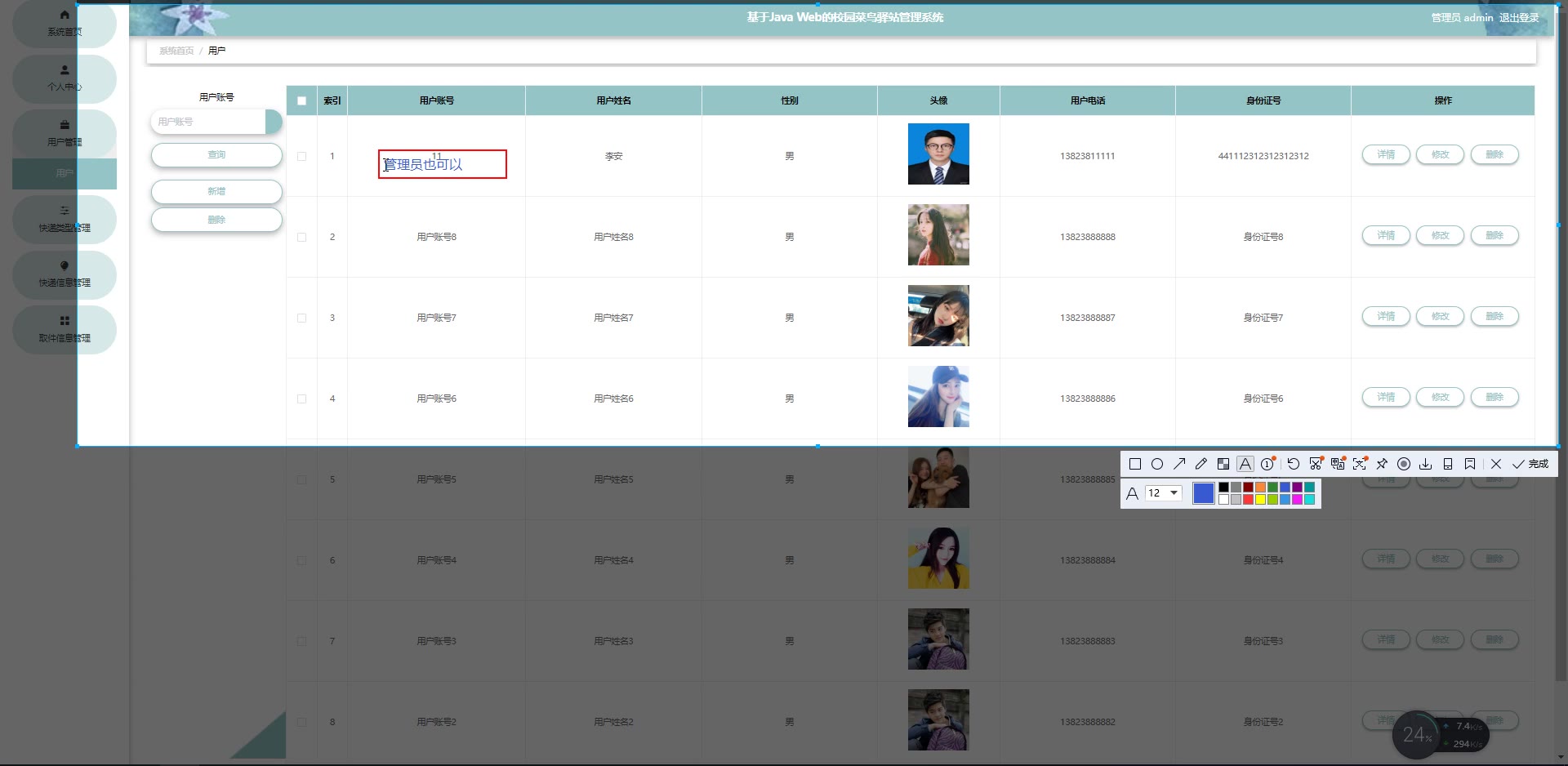Viewport: 1568px width, 766px height.
Task: Check the row 1 李安 checkbox
Action: pos(301,156)
